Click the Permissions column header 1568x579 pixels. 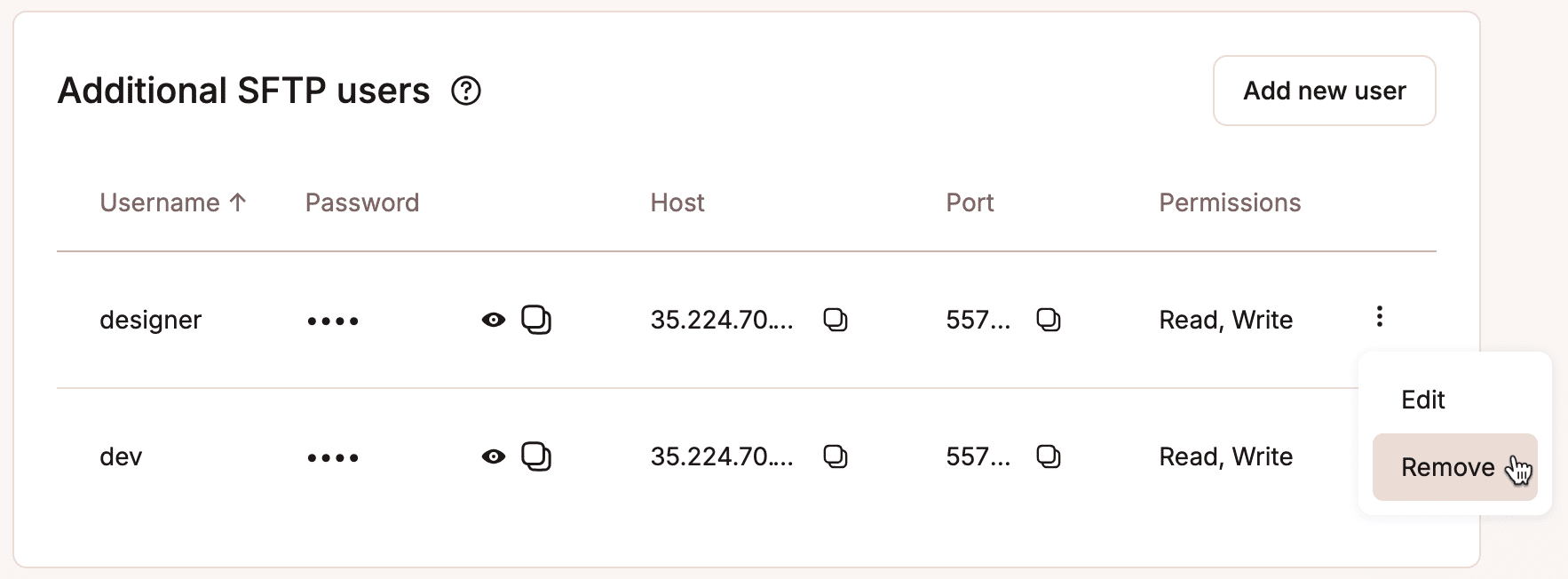[x=1229, y=202]
